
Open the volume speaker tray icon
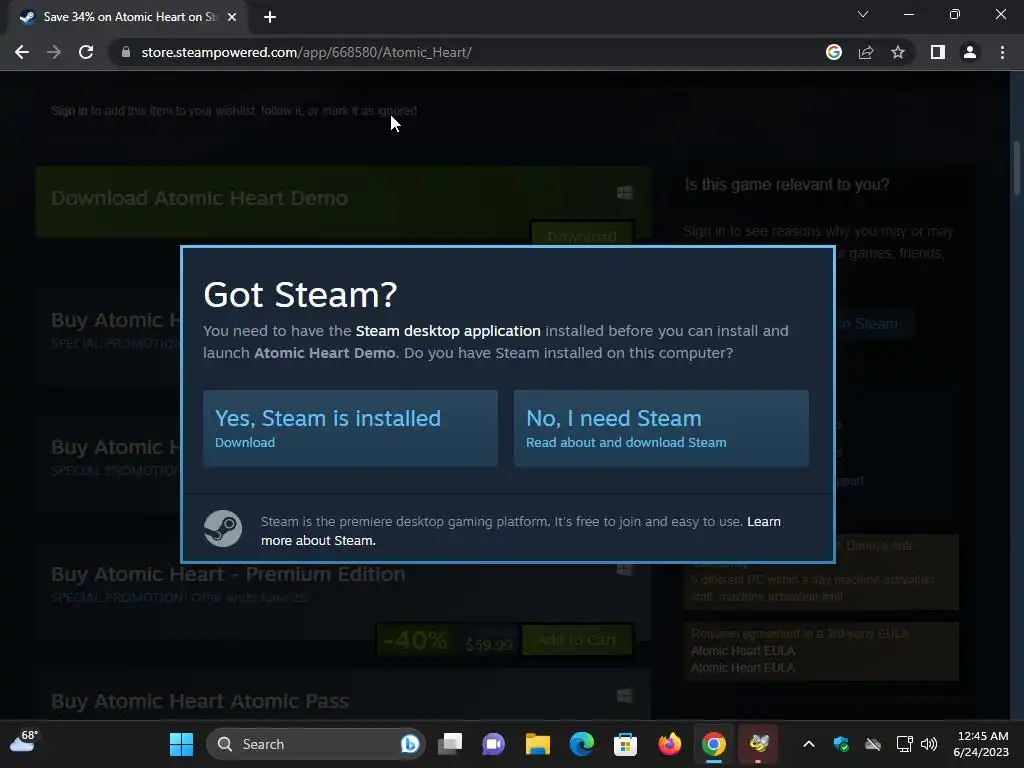pyautogui.click(x=929, y=744)
